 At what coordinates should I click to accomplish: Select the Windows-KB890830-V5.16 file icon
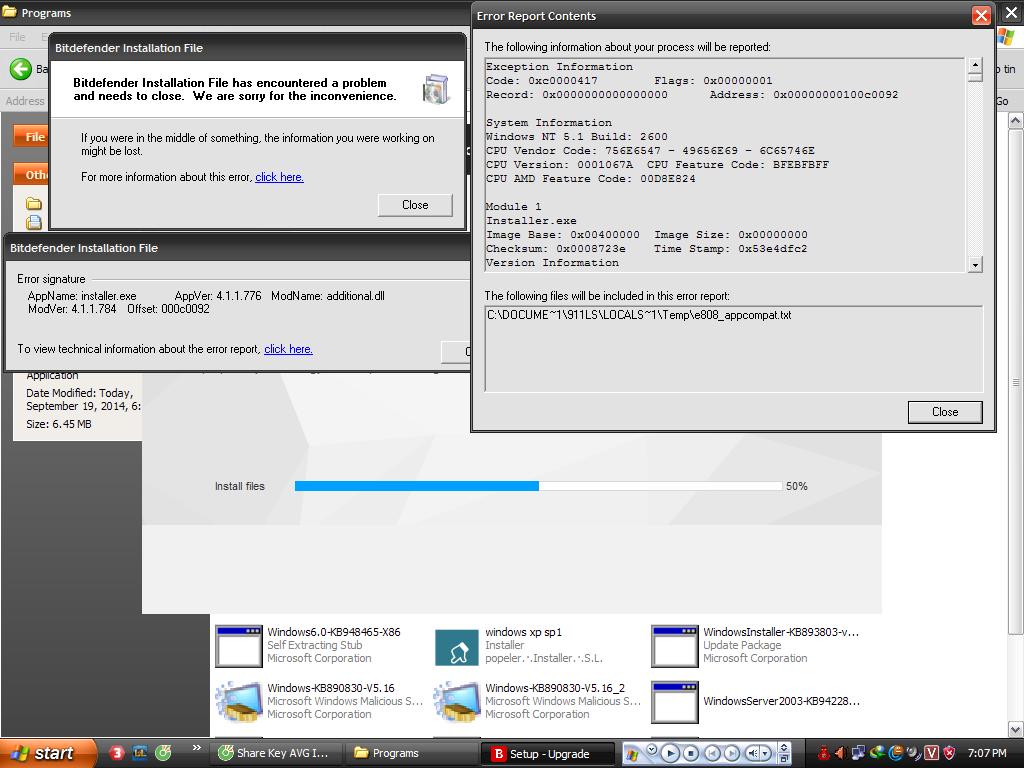[238, 702]
